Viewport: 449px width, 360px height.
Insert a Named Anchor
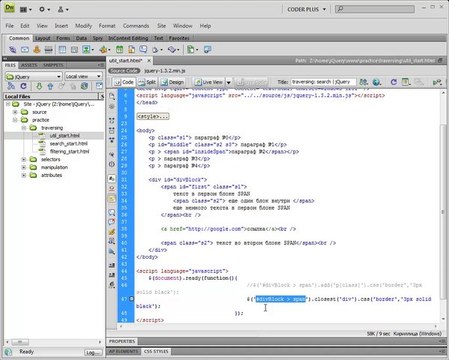pyautogui.click(x=37, y=50)
